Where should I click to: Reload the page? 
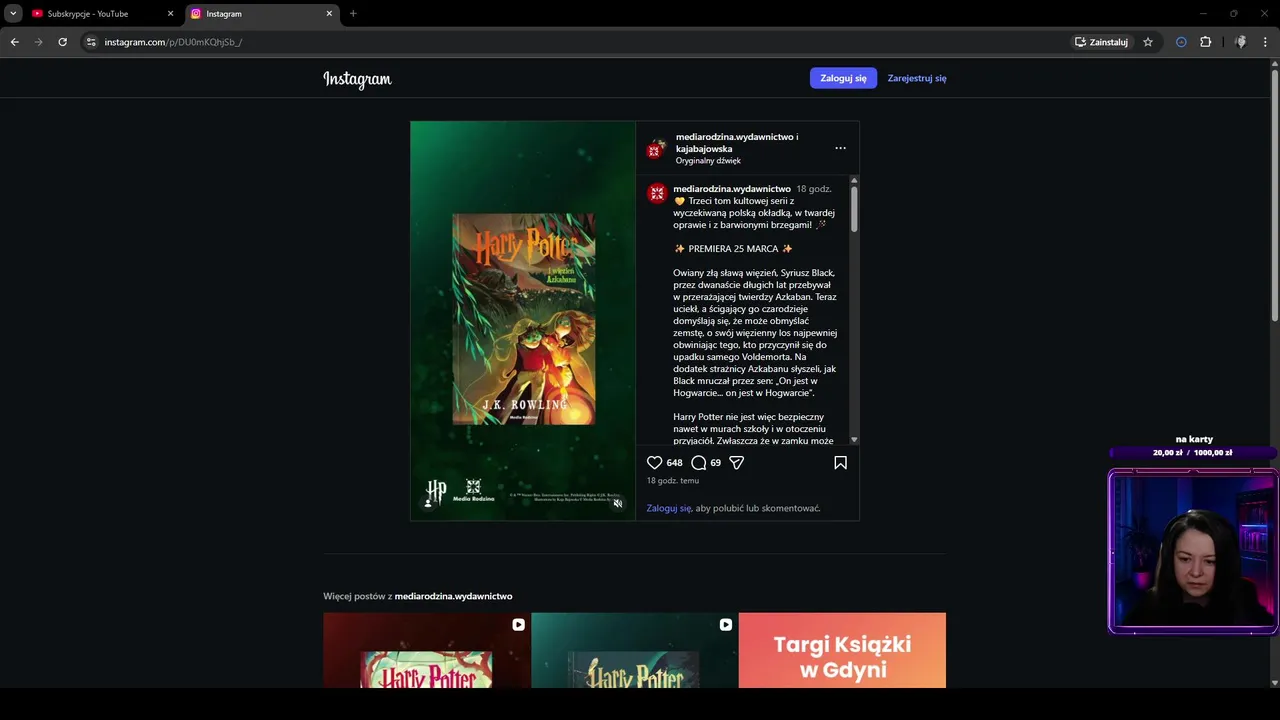[62, 42]
